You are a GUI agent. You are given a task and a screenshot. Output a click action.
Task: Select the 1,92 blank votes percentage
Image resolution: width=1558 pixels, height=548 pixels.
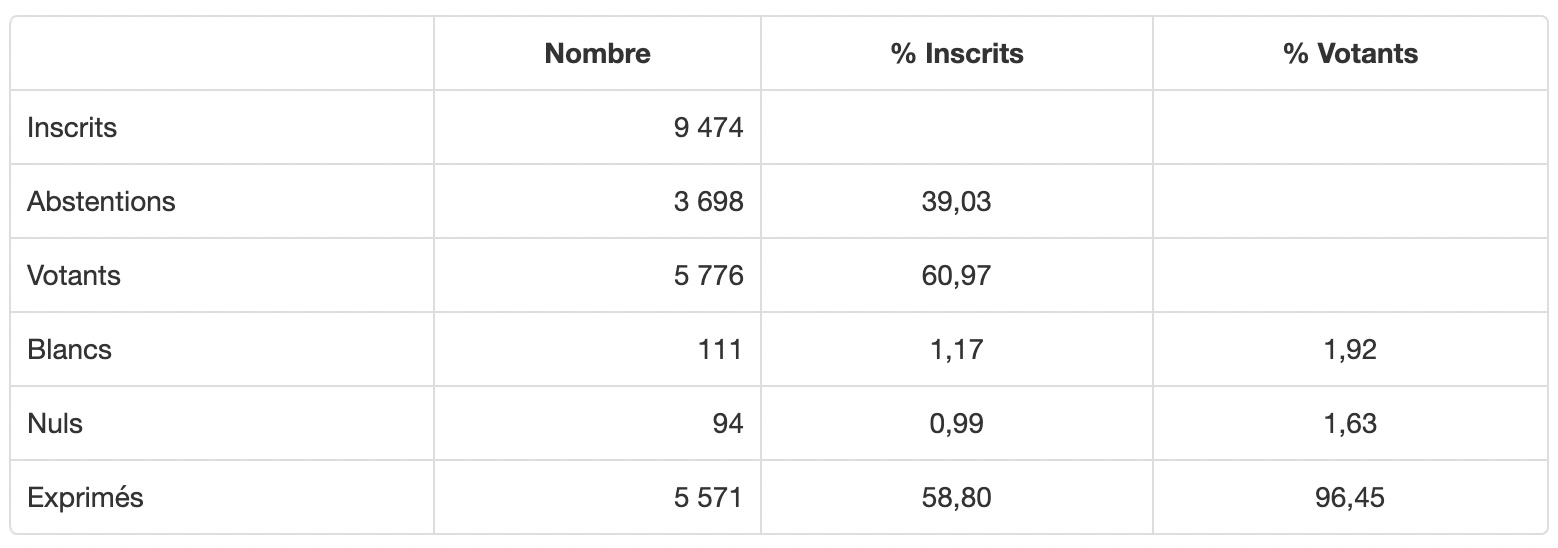click(1350, 349)
